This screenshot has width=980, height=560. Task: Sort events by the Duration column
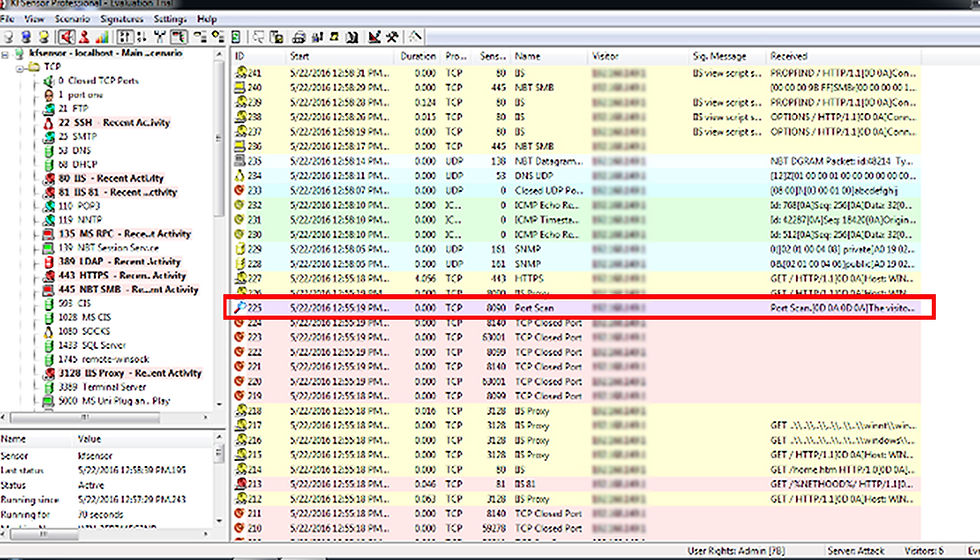pyautogui.click(x=419, y=56)
